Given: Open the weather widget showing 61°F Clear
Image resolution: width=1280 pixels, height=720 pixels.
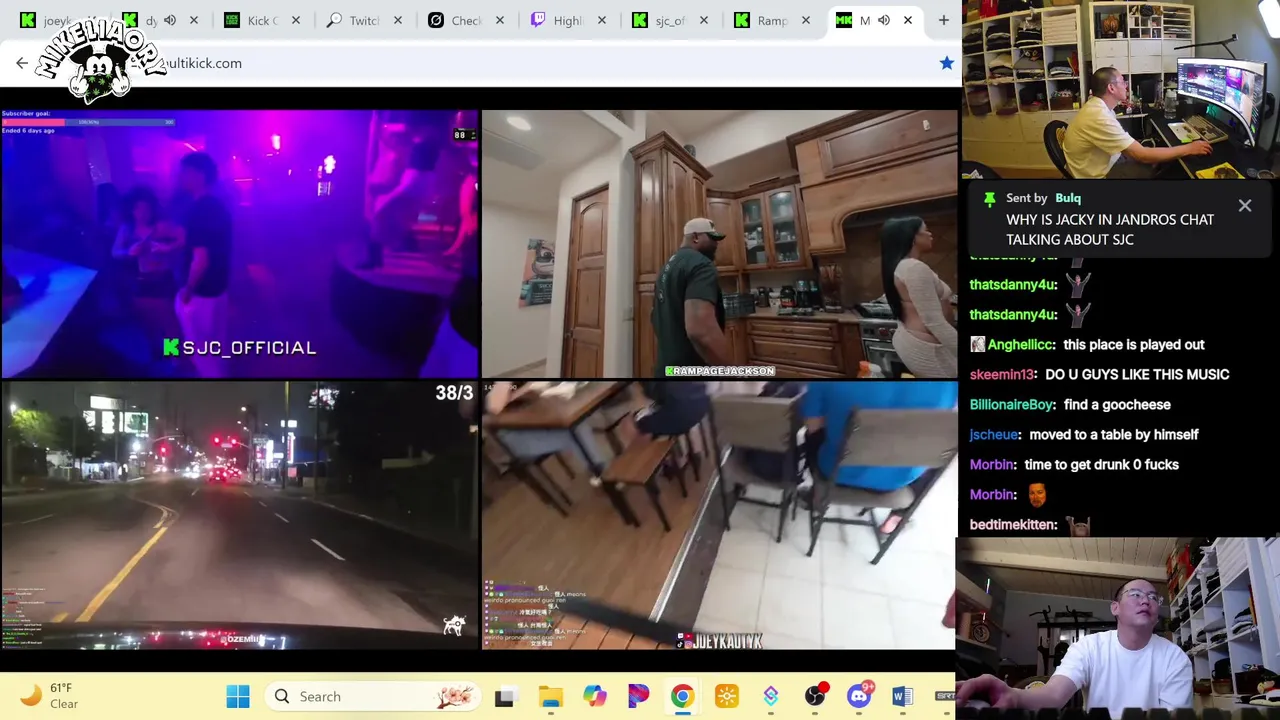Looking at the screenshot, I should 50,696.
